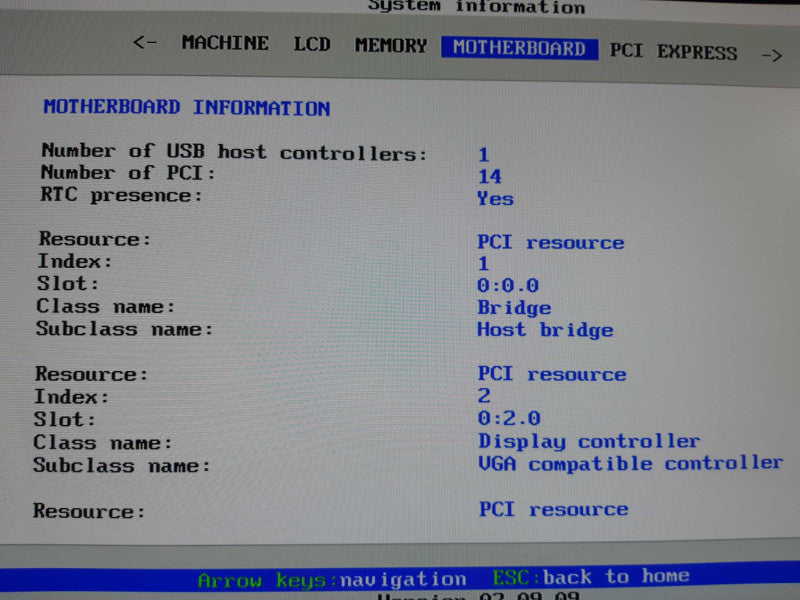The height and width of the screenshot is (600, 800).
Task: Go to the PCI EXPRESS tab
Action: pos(673,52)
